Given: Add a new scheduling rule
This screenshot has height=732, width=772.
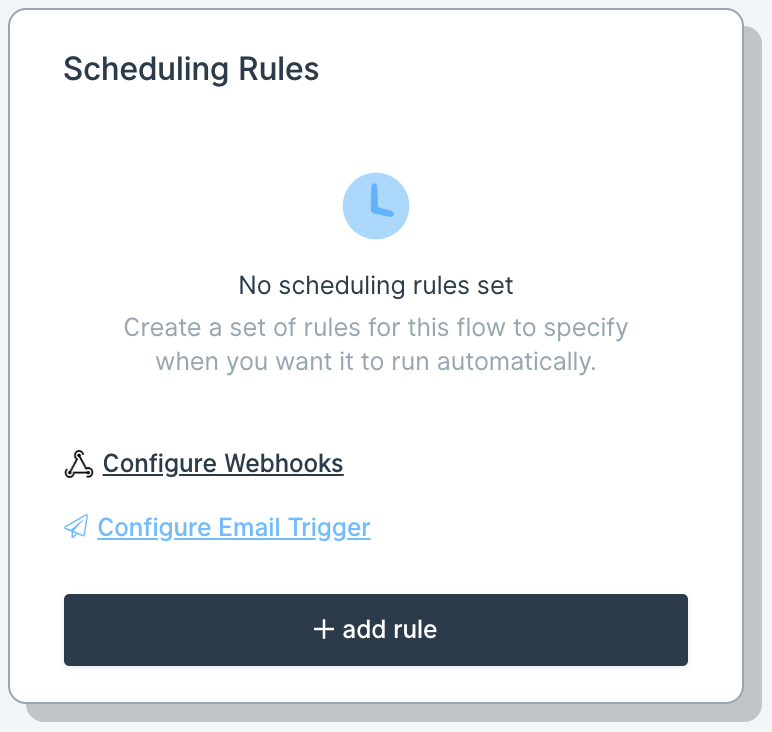Looking at the screenshot, I should 376,630.
